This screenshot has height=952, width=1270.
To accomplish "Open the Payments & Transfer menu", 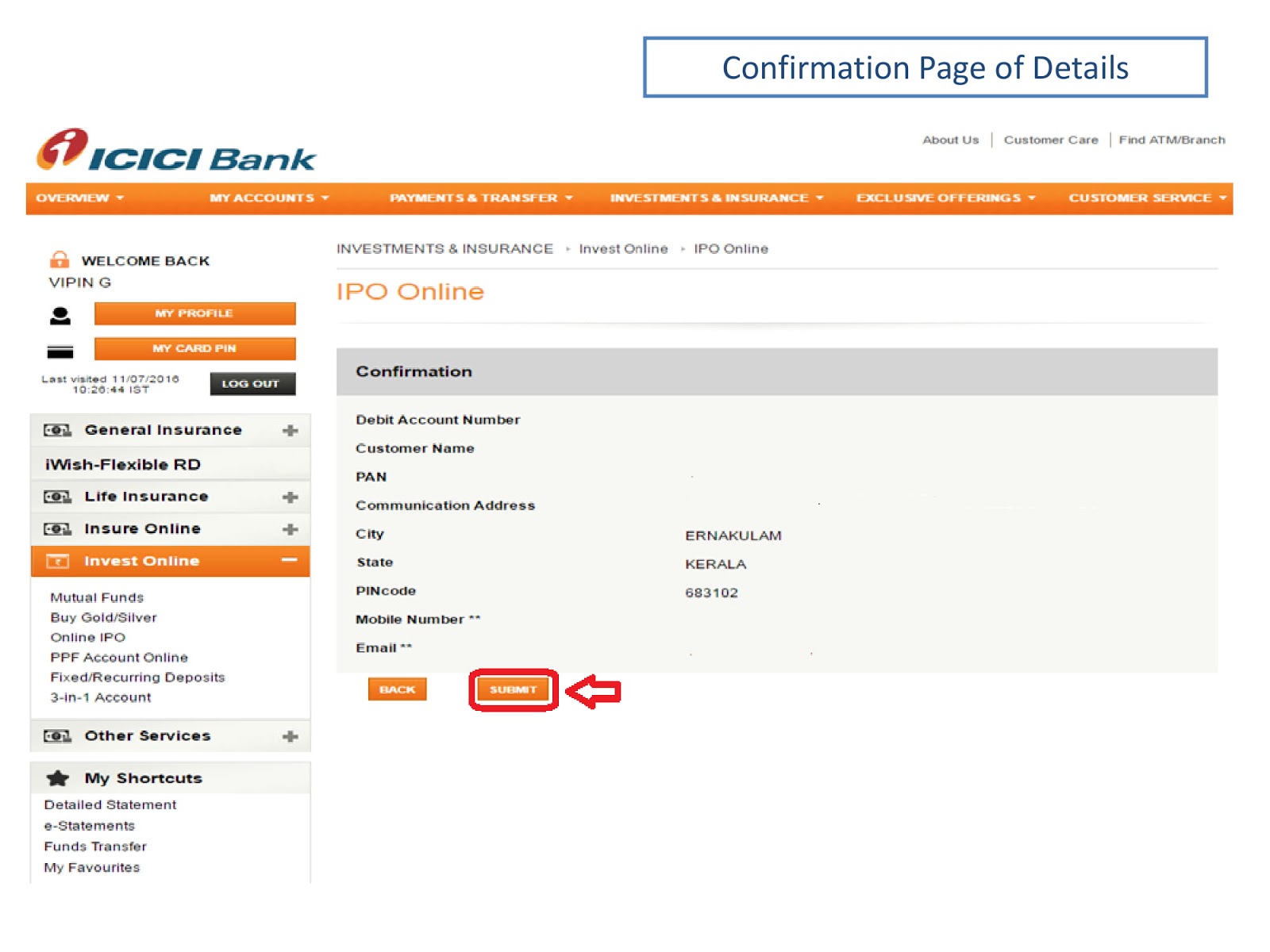I will coord(481,198).
